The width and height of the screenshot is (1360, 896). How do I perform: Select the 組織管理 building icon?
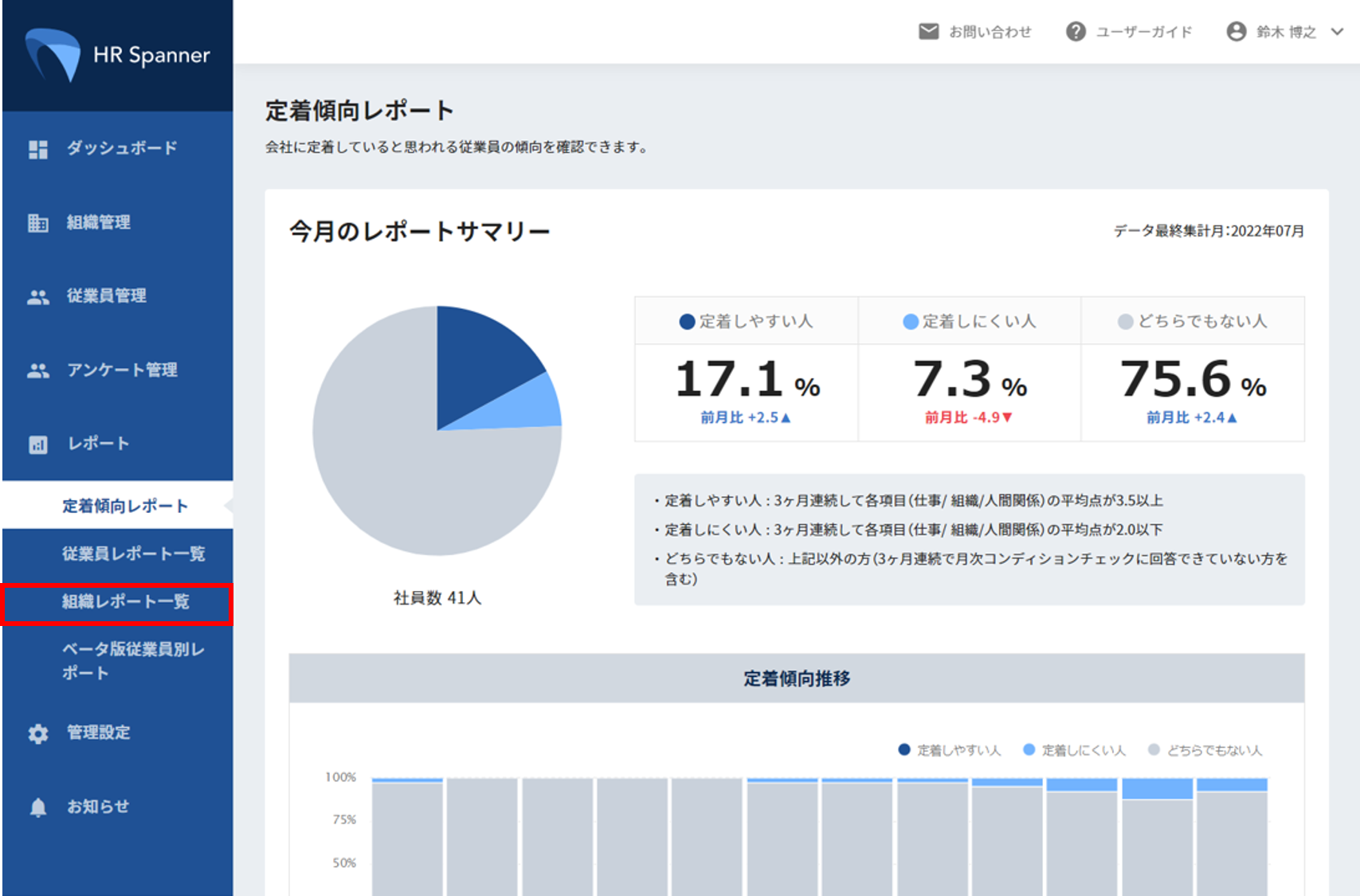37,222
